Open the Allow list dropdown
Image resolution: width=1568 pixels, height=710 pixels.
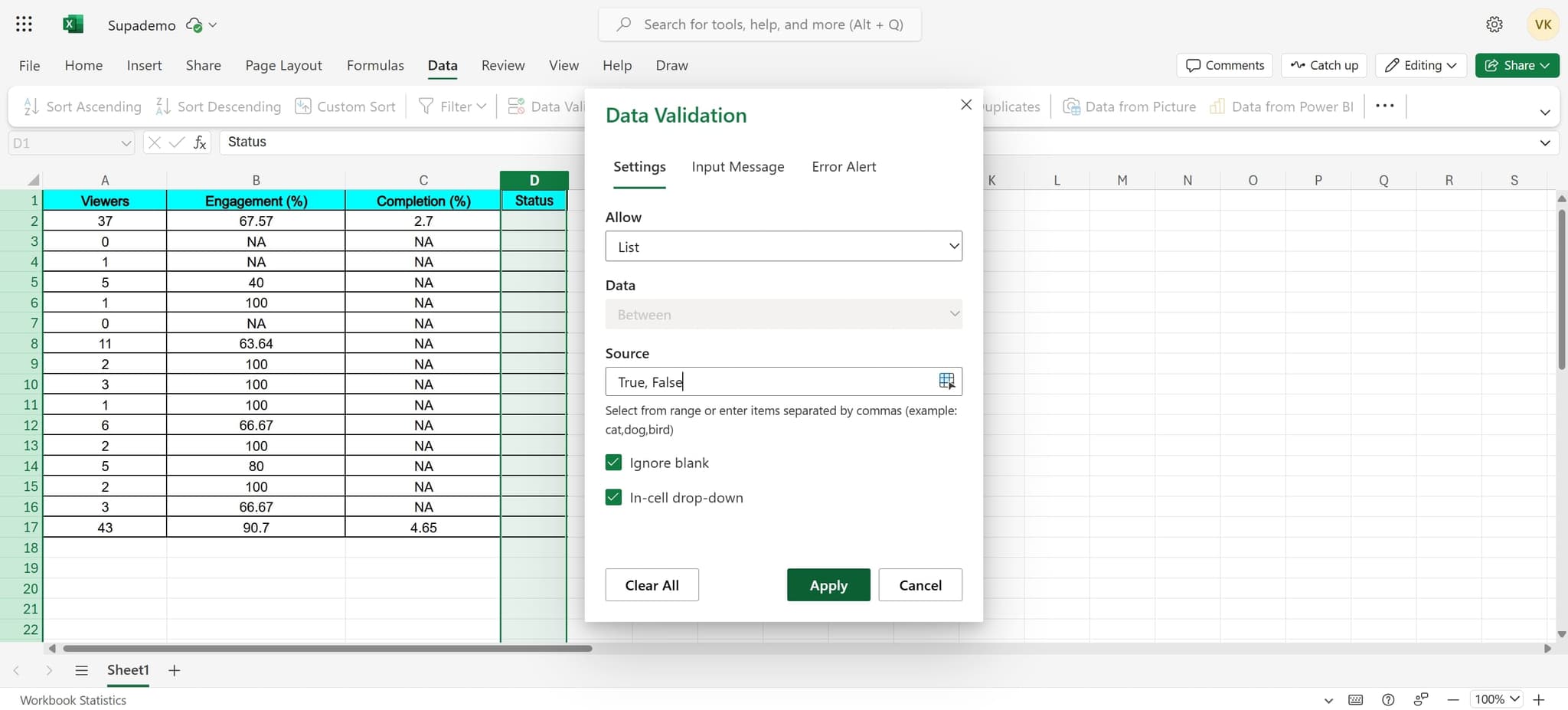pyautogui.click(x=783, y=246)
